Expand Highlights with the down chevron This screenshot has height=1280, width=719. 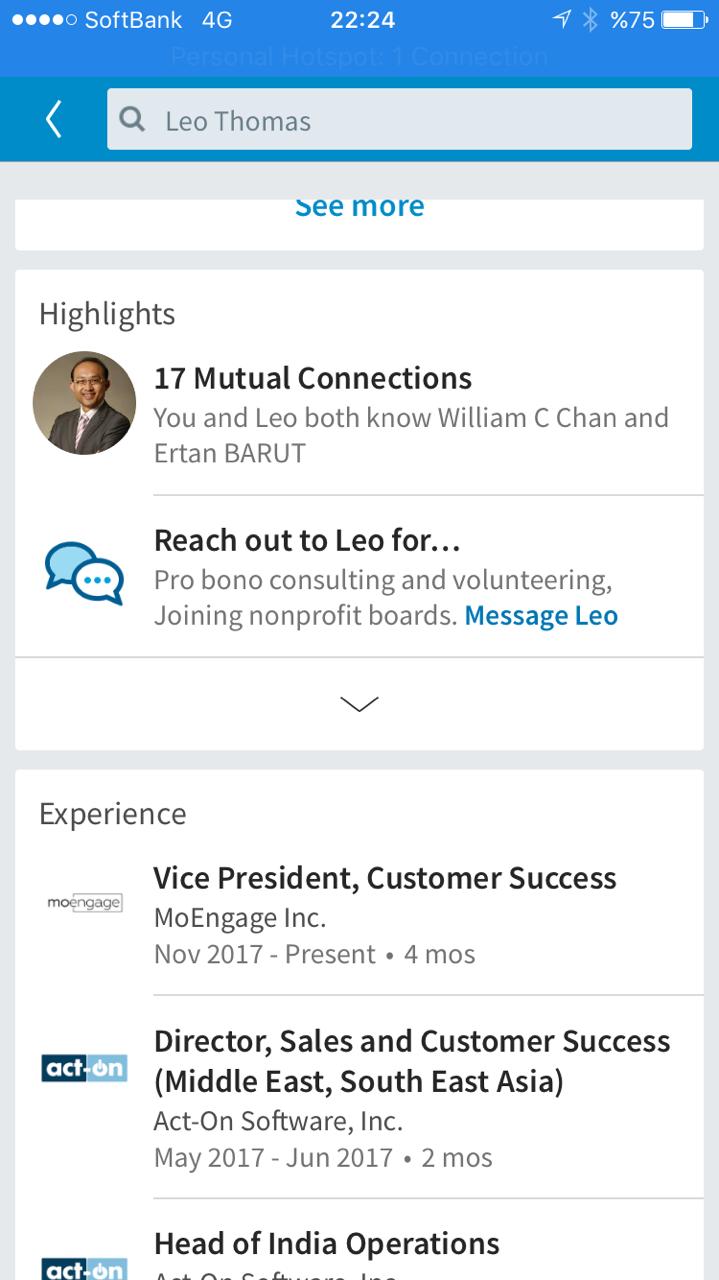coord(359,704)
